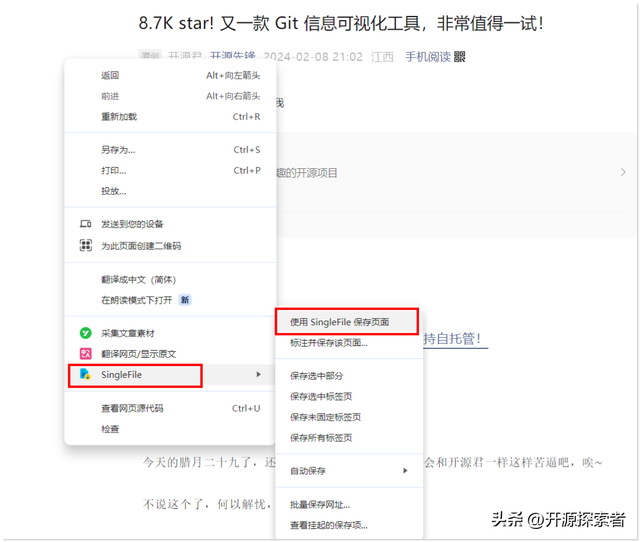The height and width of the screenshot is (542, 640).
Task: Click paragraph text 不说这个了，何以解忧
Action: (x=207, y=504)
